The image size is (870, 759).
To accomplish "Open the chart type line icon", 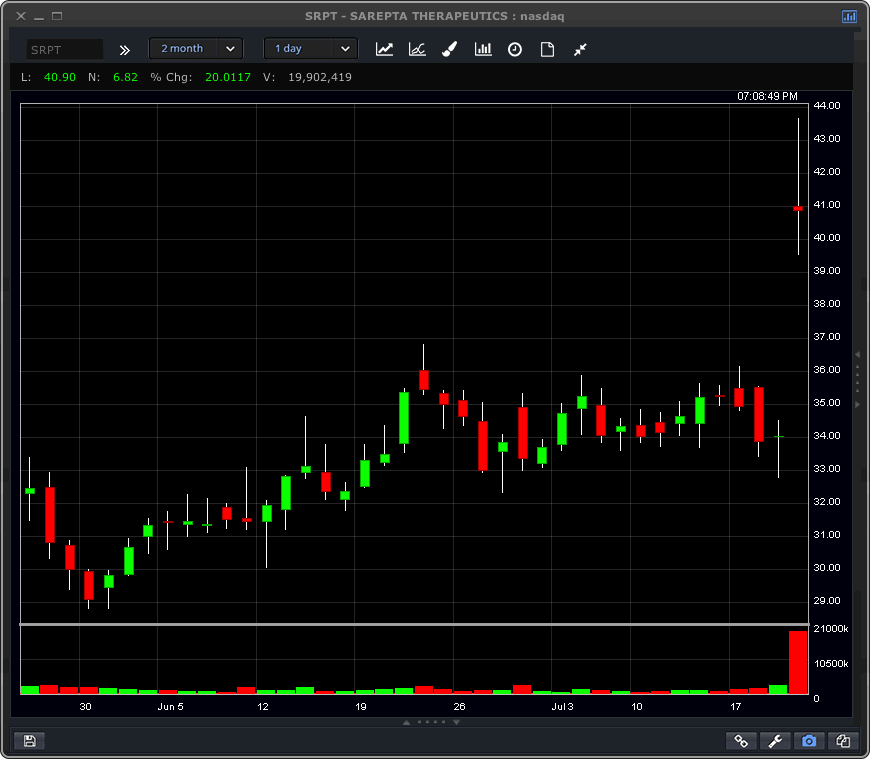I will click(384, 49).
